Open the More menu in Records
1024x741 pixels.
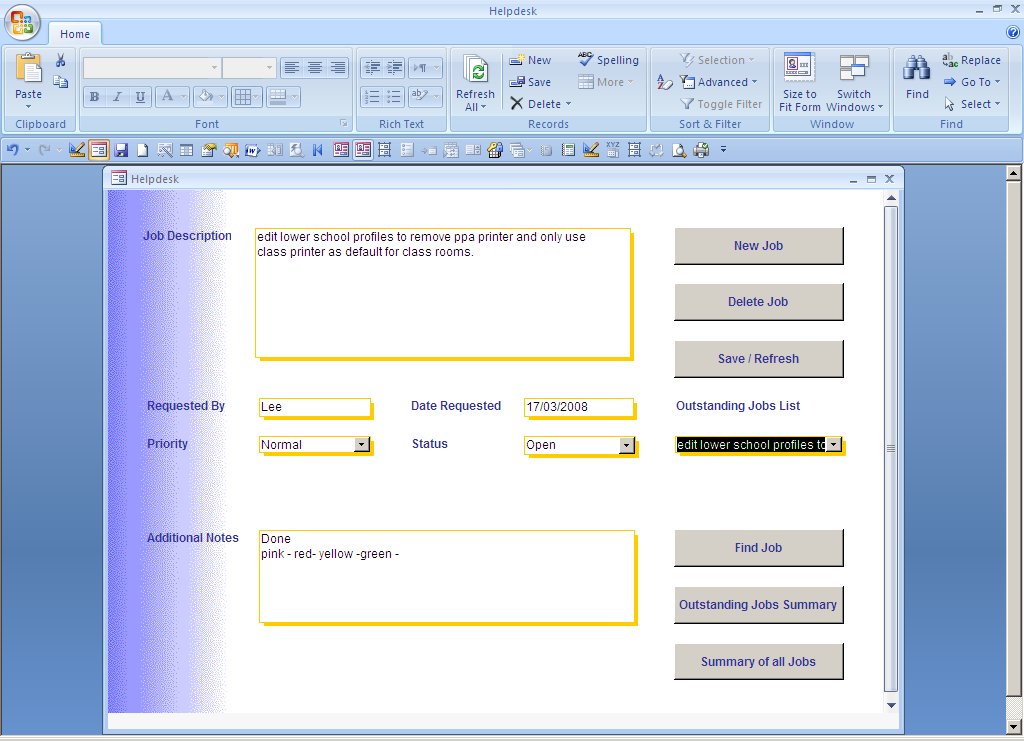(x=605, y=82)
